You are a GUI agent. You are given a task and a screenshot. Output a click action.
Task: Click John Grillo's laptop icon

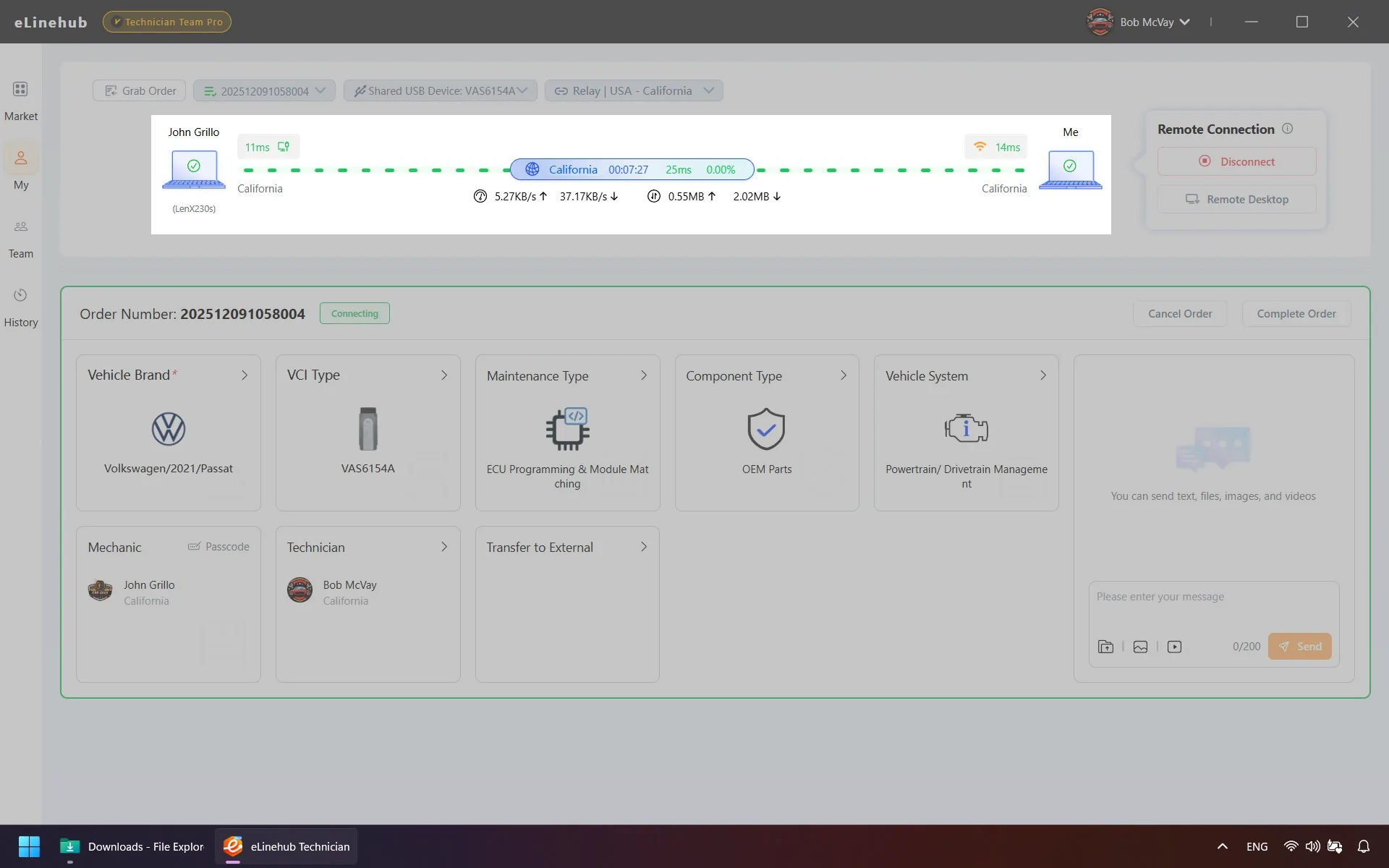(x=194, y=169)
